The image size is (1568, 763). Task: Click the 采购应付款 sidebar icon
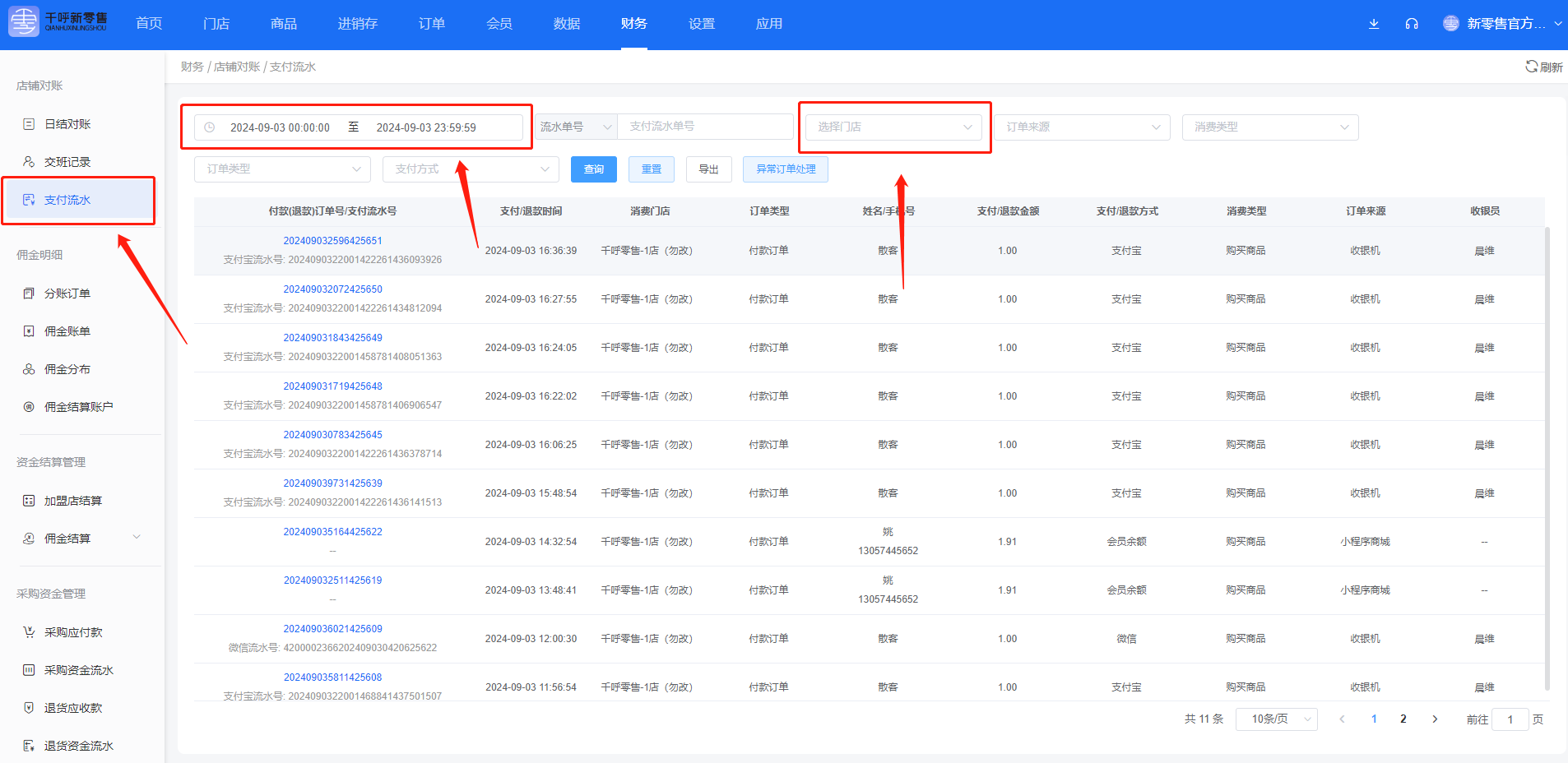[x=29, y=632]
